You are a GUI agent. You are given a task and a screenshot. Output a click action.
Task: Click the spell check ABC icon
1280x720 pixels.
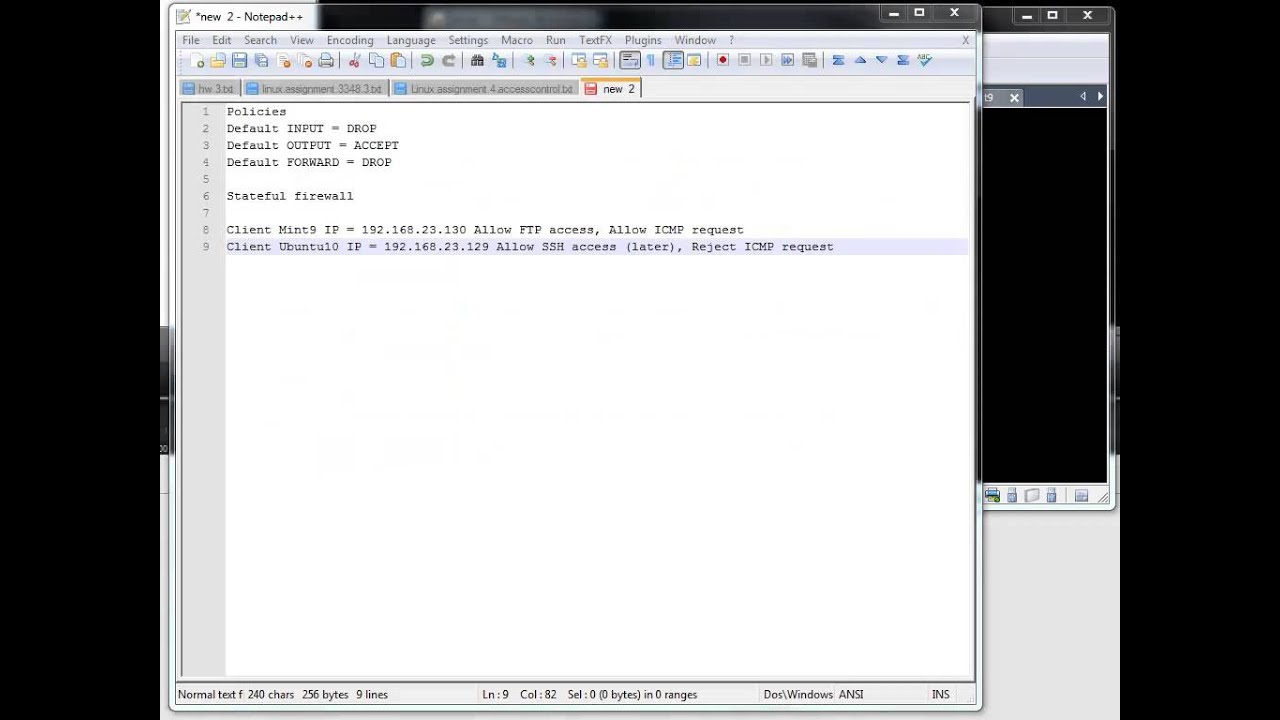924,61
